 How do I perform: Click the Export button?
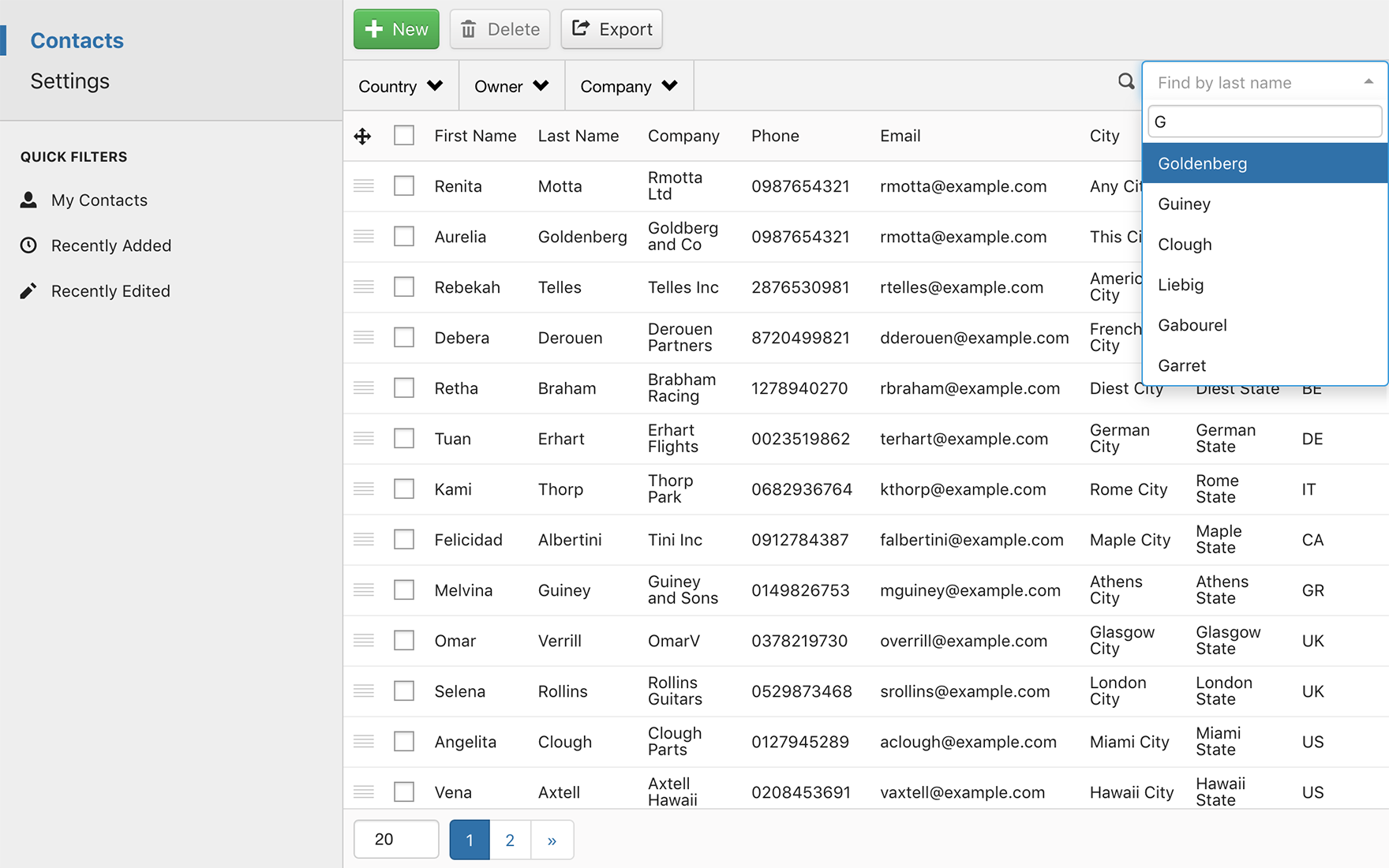point(612,29)
